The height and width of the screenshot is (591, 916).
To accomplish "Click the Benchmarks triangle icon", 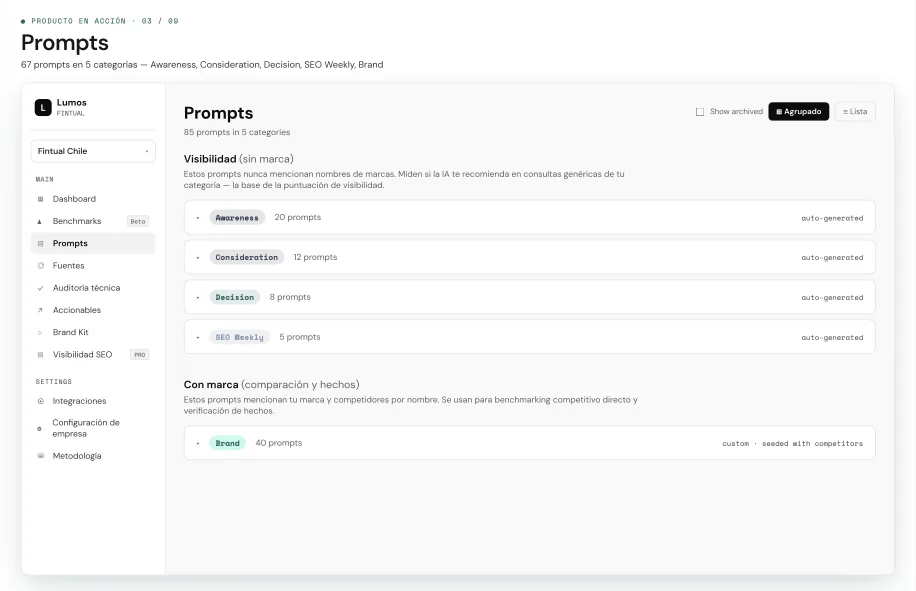I will (x=40, y=221).
